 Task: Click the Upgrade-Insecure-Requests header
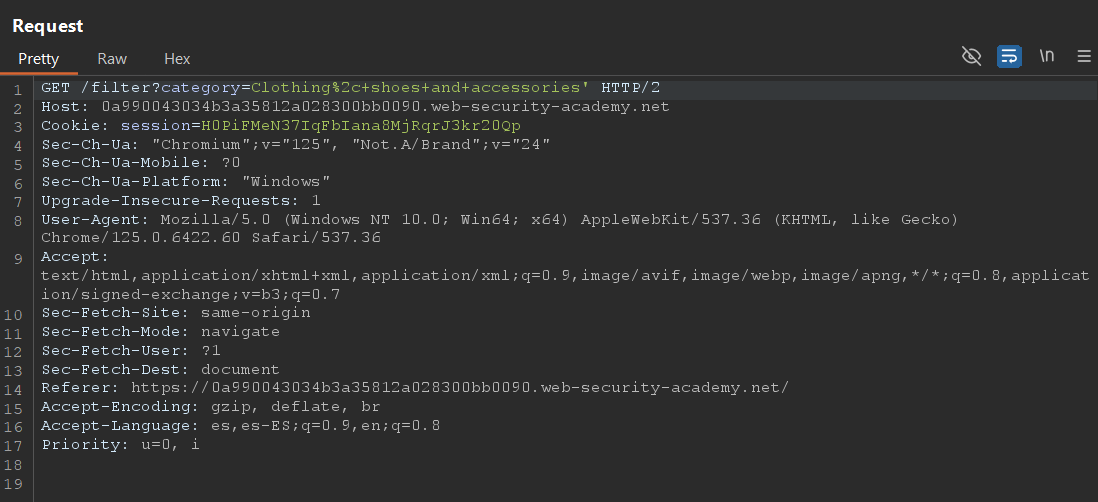tap(181, 201)
